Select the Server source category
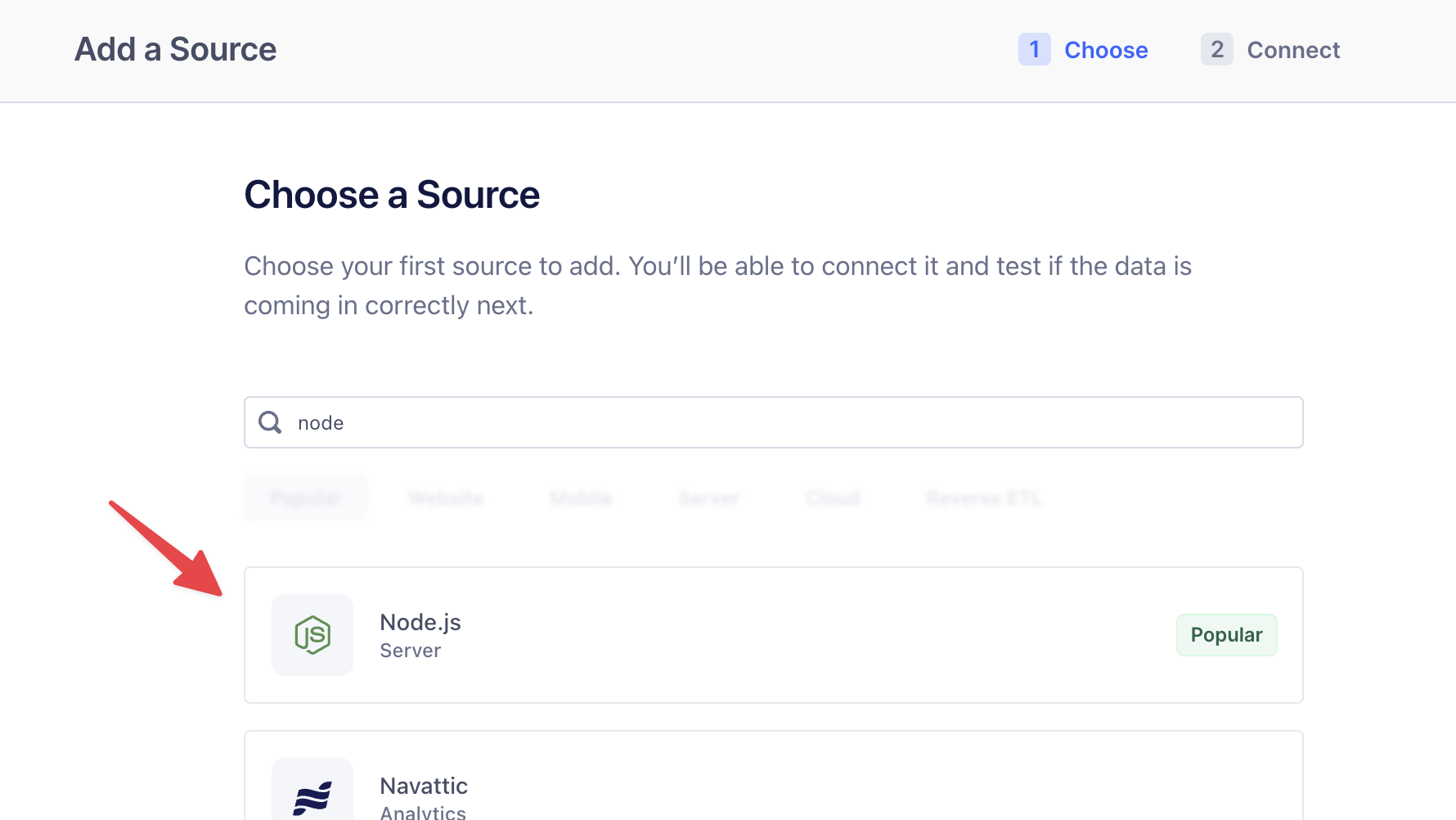 point(708,498)
